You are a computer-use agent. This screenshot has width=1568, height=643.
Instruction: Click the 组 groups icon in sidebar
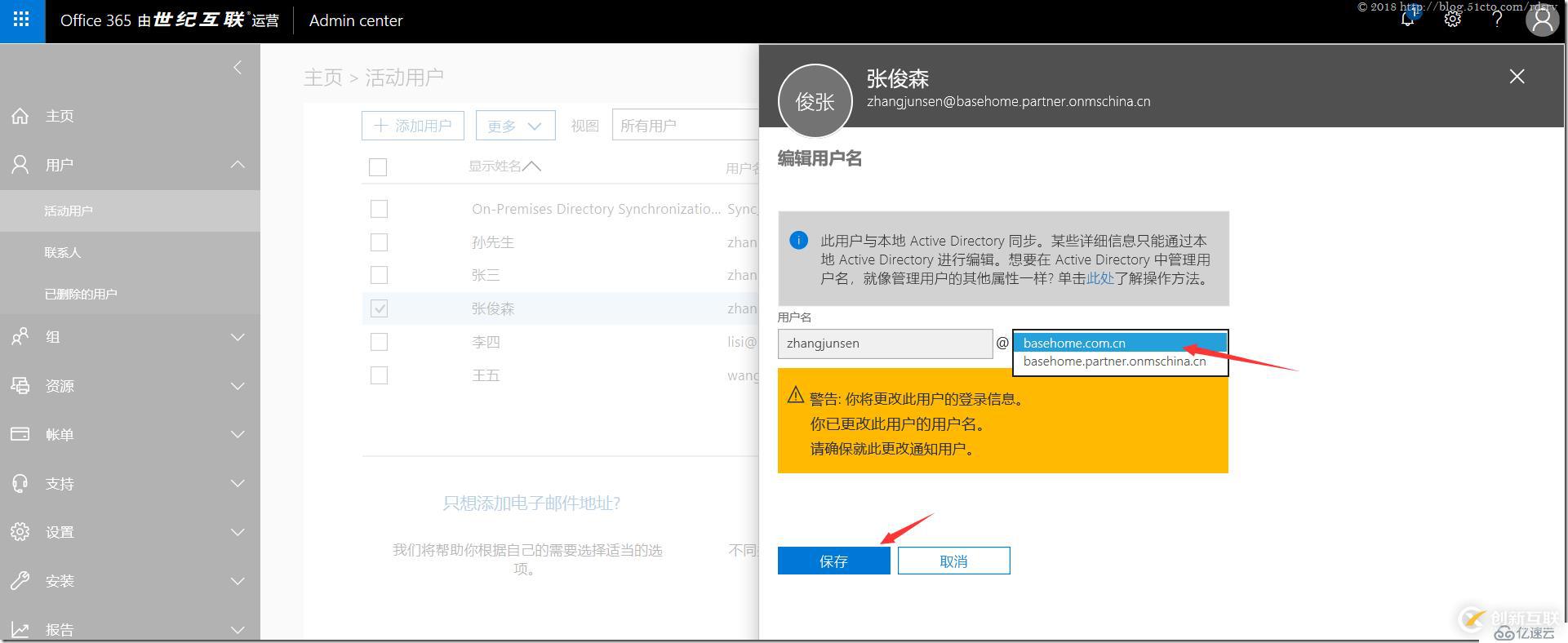click(x=20, y=336)
